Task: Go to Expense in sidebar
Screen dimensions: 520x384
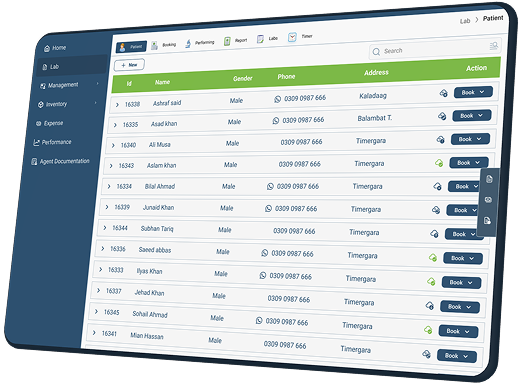Action: [x=49, y=123]
